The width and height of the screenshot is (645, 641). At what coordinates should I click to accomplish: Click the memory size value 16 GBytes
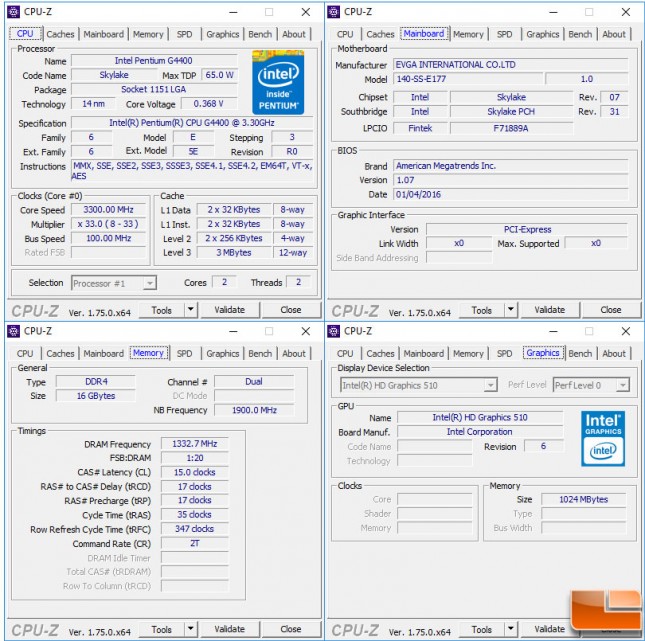coord(96,396)
